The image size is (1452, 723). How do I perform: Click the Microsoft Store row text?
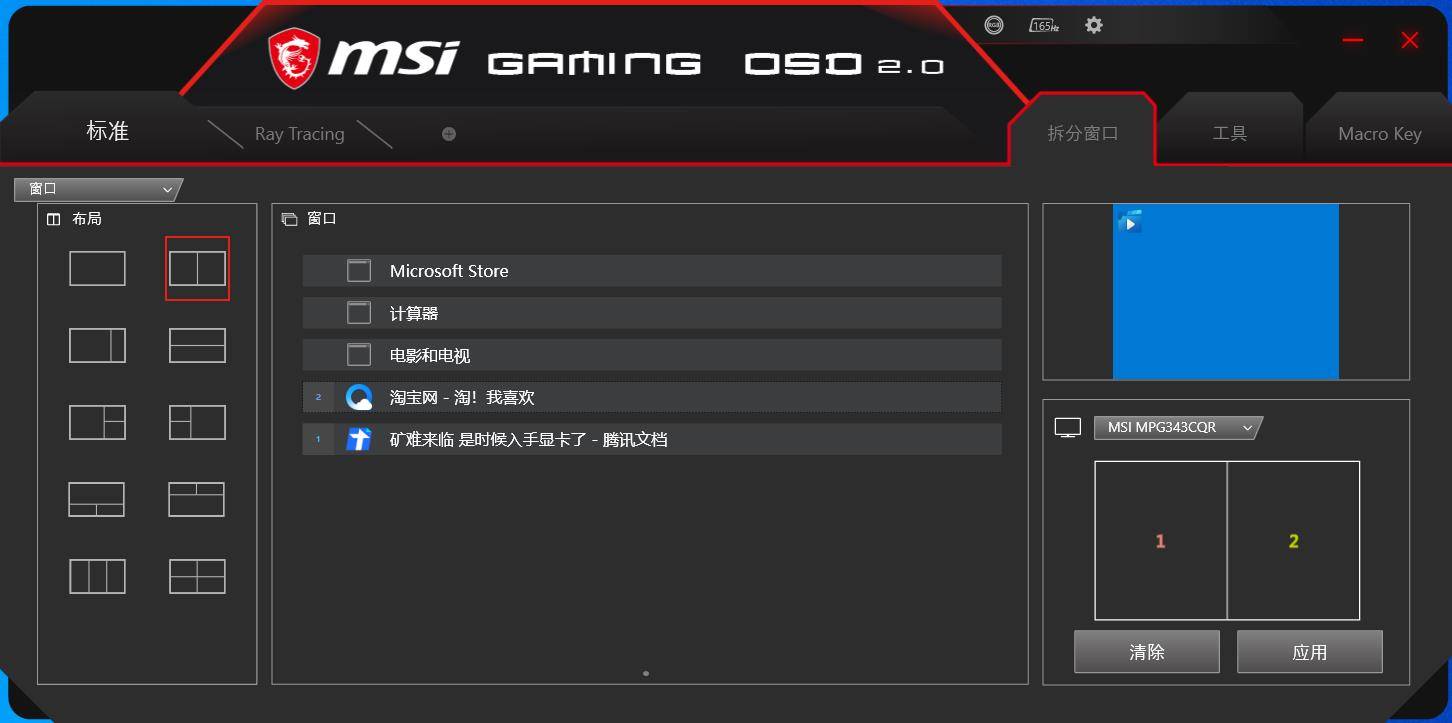[449, 271]
